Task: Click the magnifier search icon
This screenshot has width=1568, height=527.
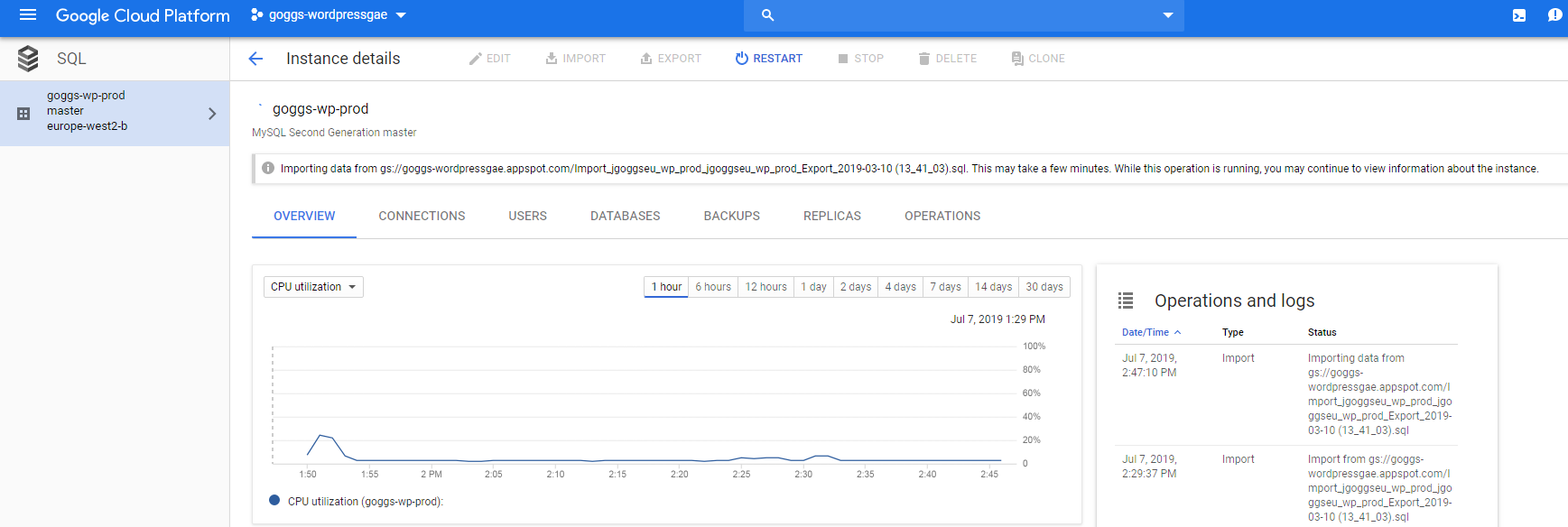Action: (768, 14)
